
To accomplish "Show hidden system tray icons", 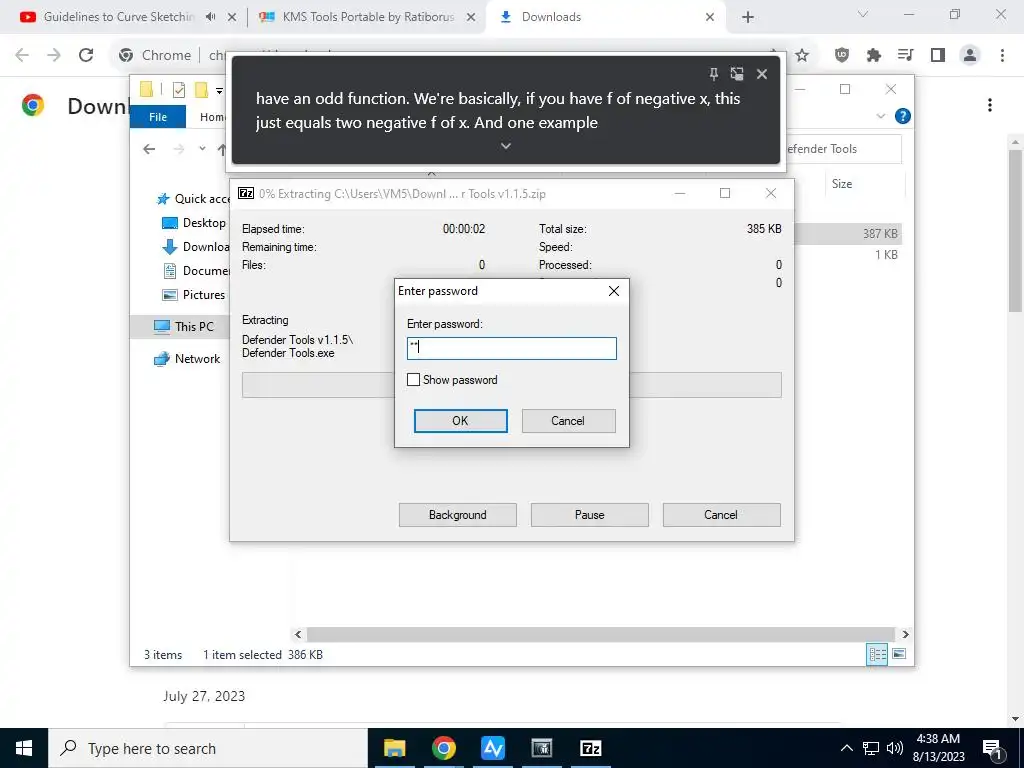I will [x=846, y=748].
